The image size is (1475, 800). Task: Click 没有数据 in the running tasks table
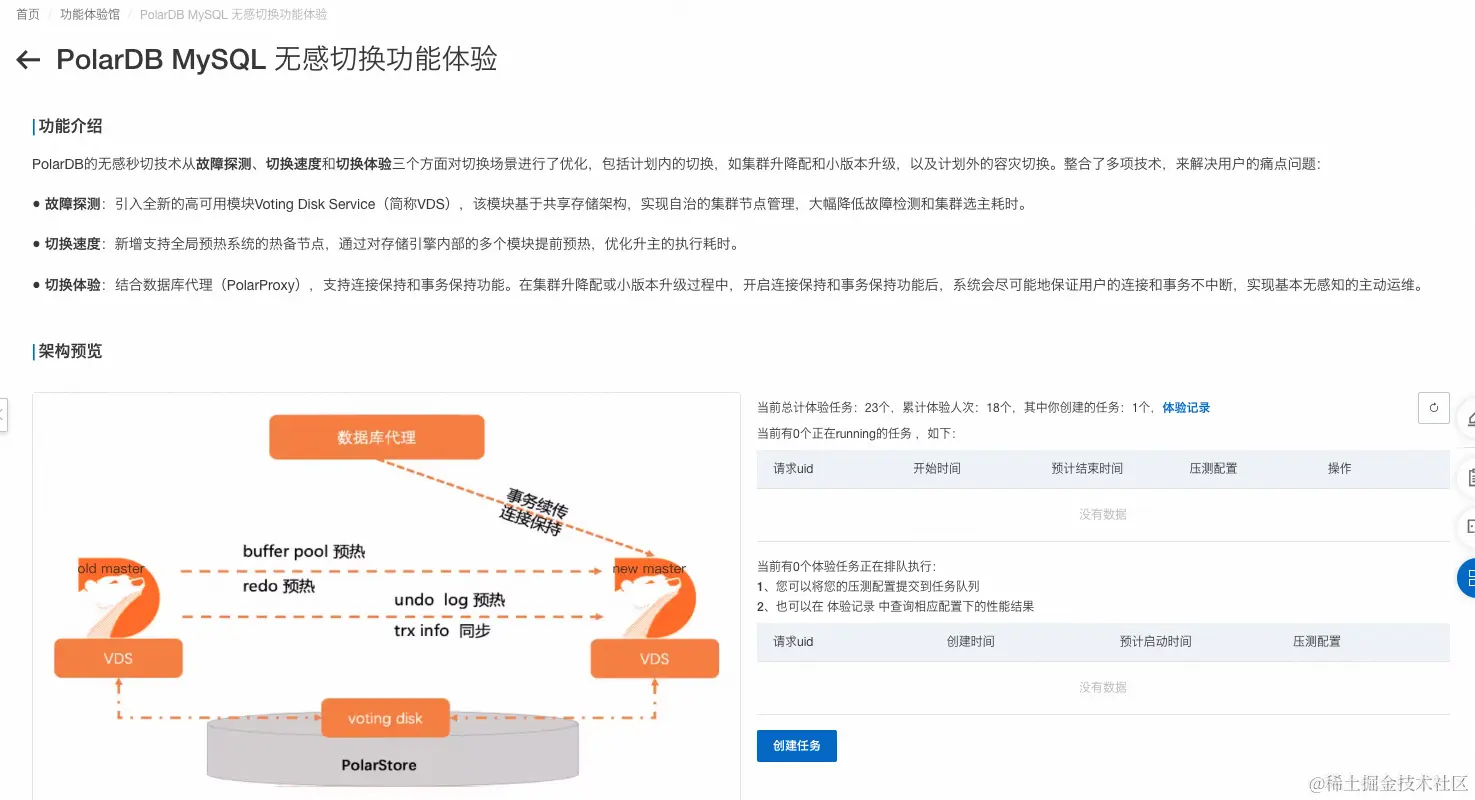click(x=1103, y=514)
